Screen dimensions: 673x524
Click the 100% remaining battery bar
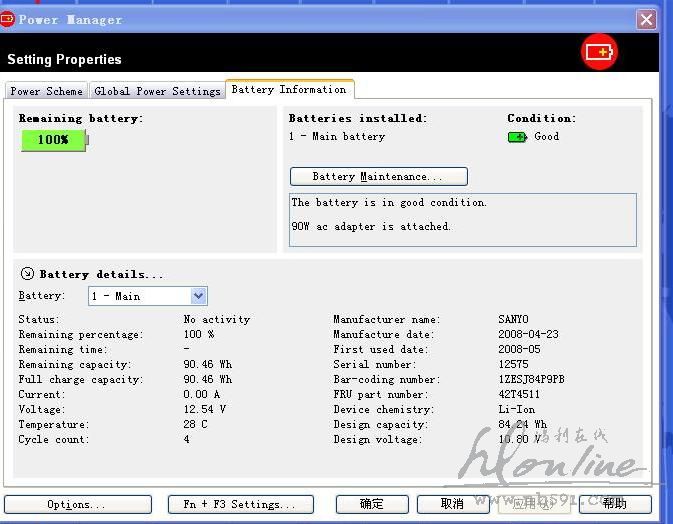pos(54,140)
